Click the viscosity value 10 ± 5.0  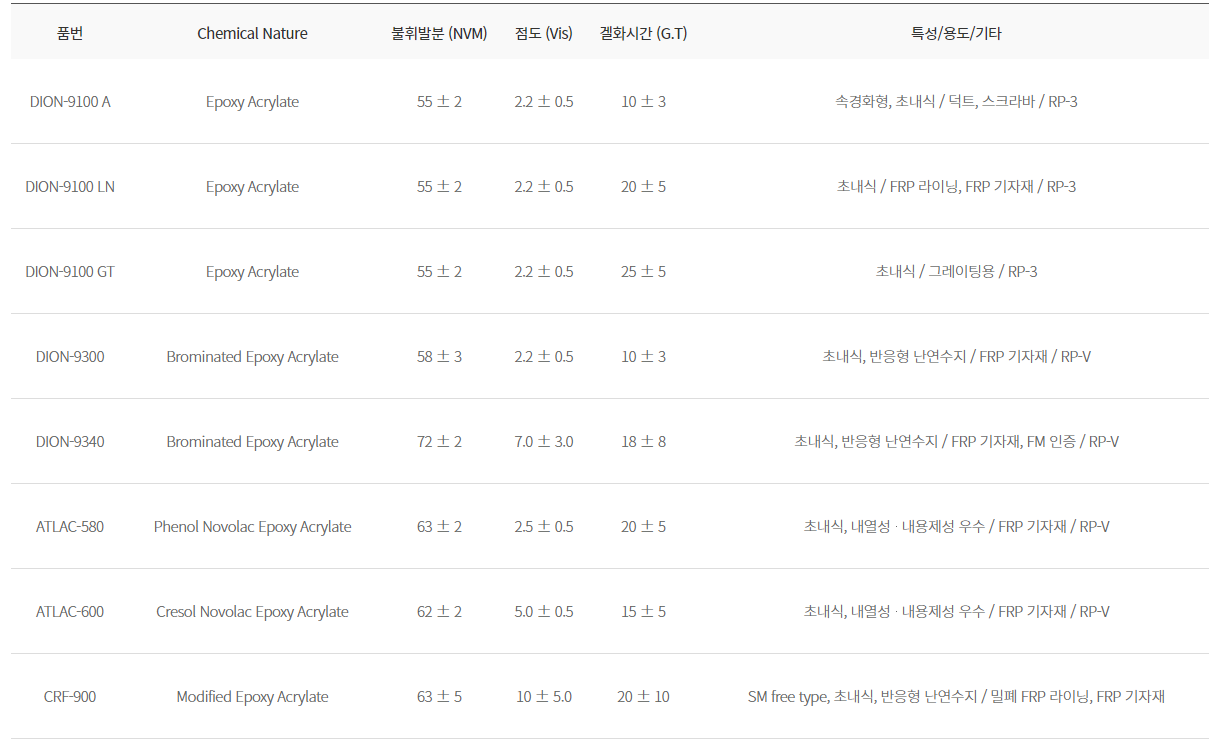[544, 697]
